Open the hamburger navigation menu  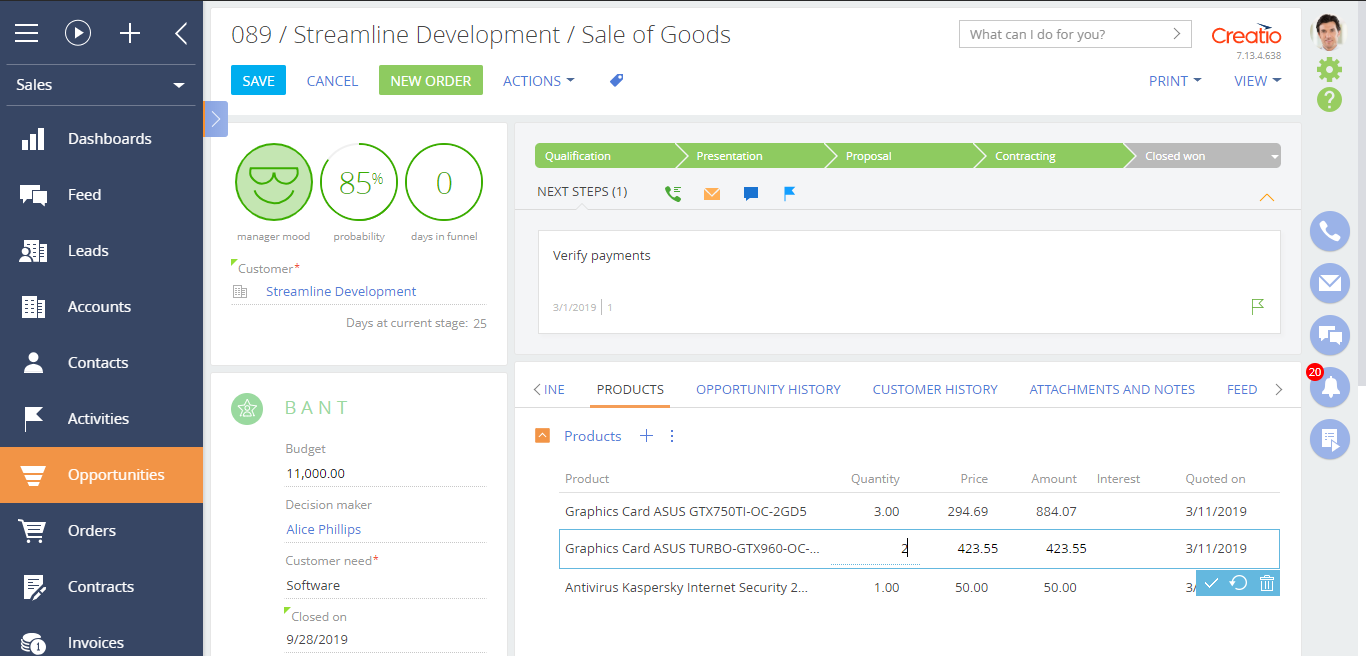[x=27, y=33]
